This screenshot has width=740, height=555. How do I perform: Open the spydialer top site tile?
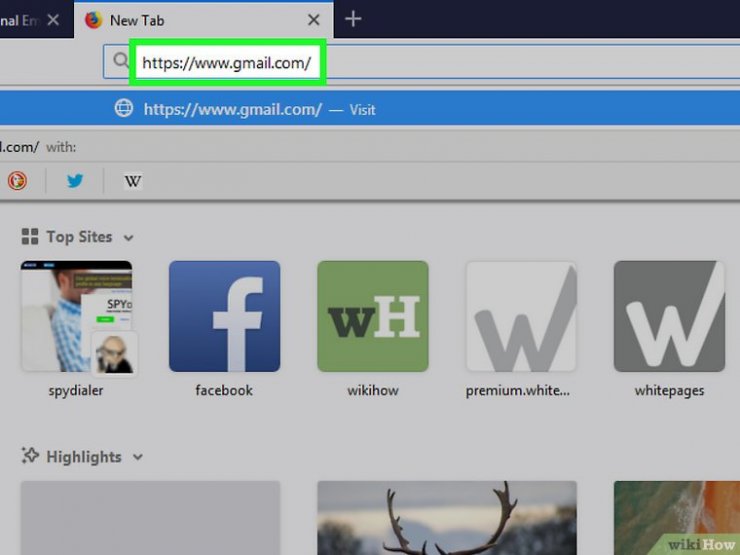point(76,316)
